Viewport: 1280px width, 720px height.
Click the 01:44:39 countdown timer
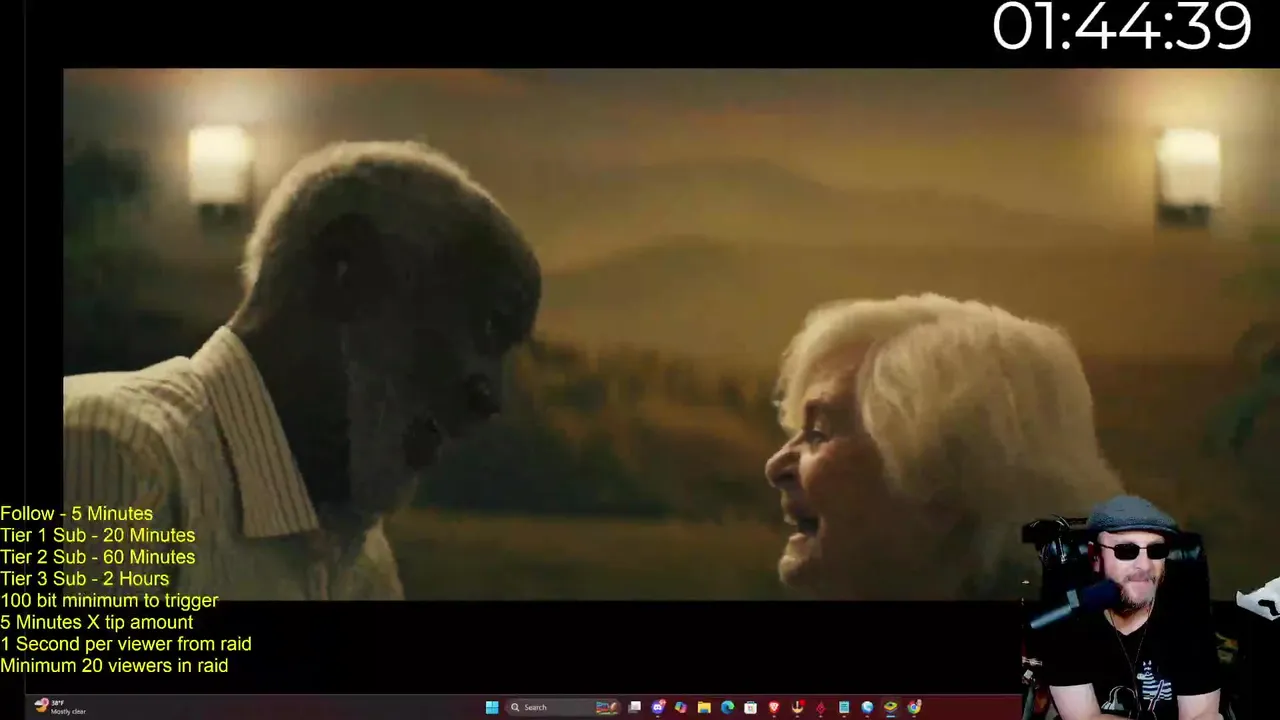coord(1122,27)
